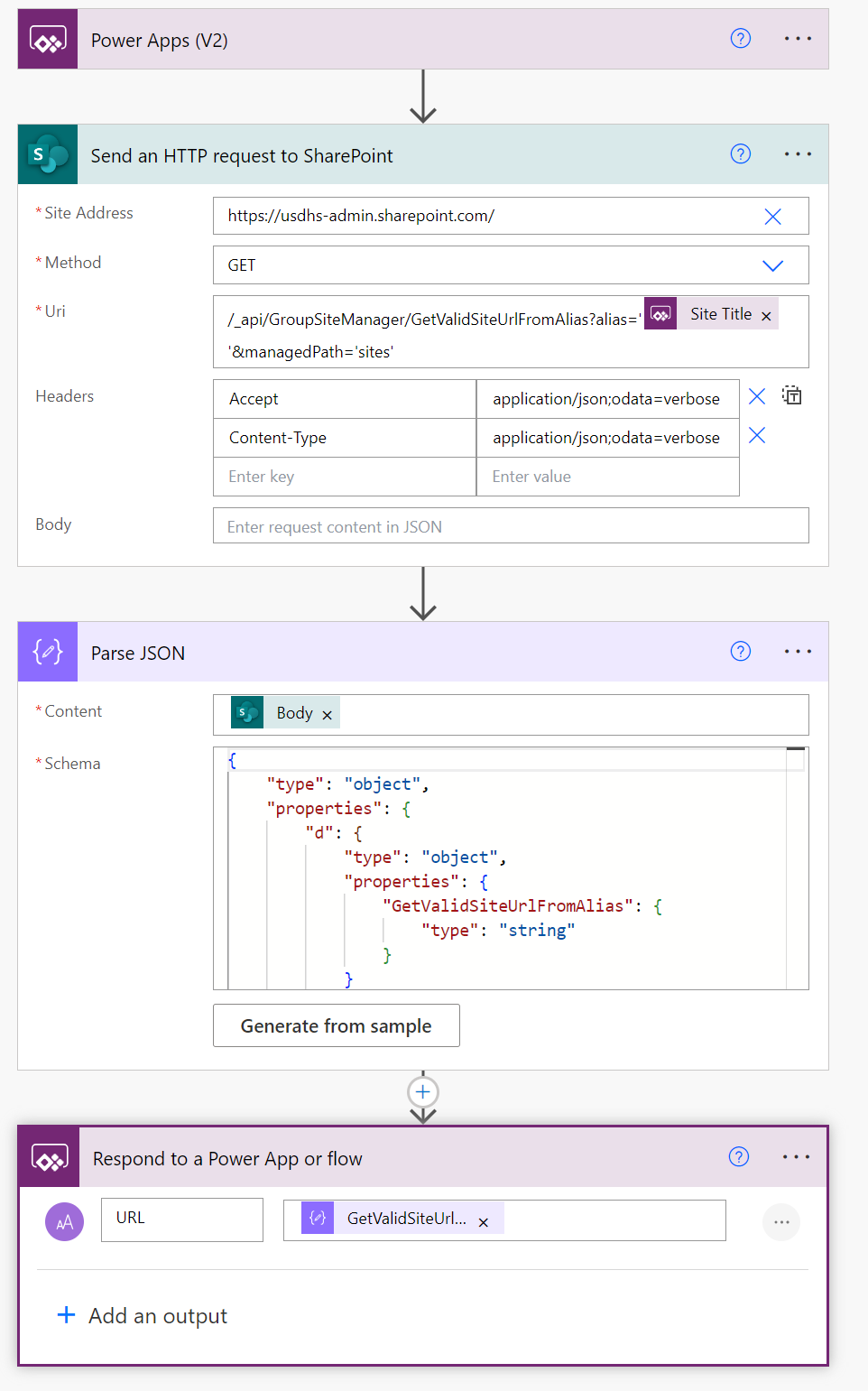Screen dimensions: 868x1391
Task: Click the Power Apps icon in Site Title token
Action: pos(660,314)
